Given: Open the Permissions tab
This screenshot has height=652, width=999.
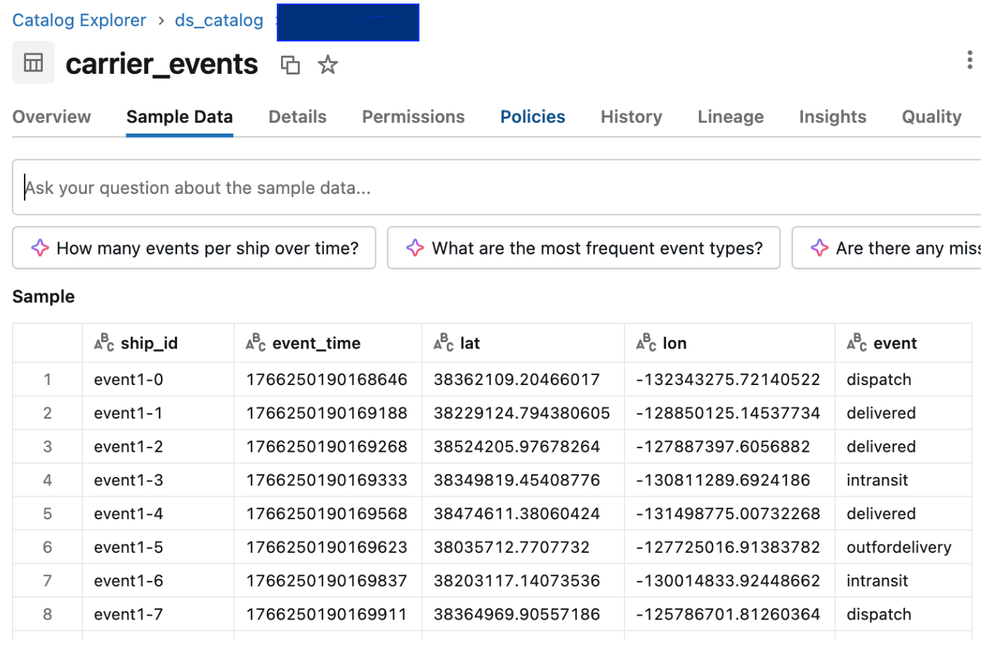Looking at the screenshot, I should 413,117.
